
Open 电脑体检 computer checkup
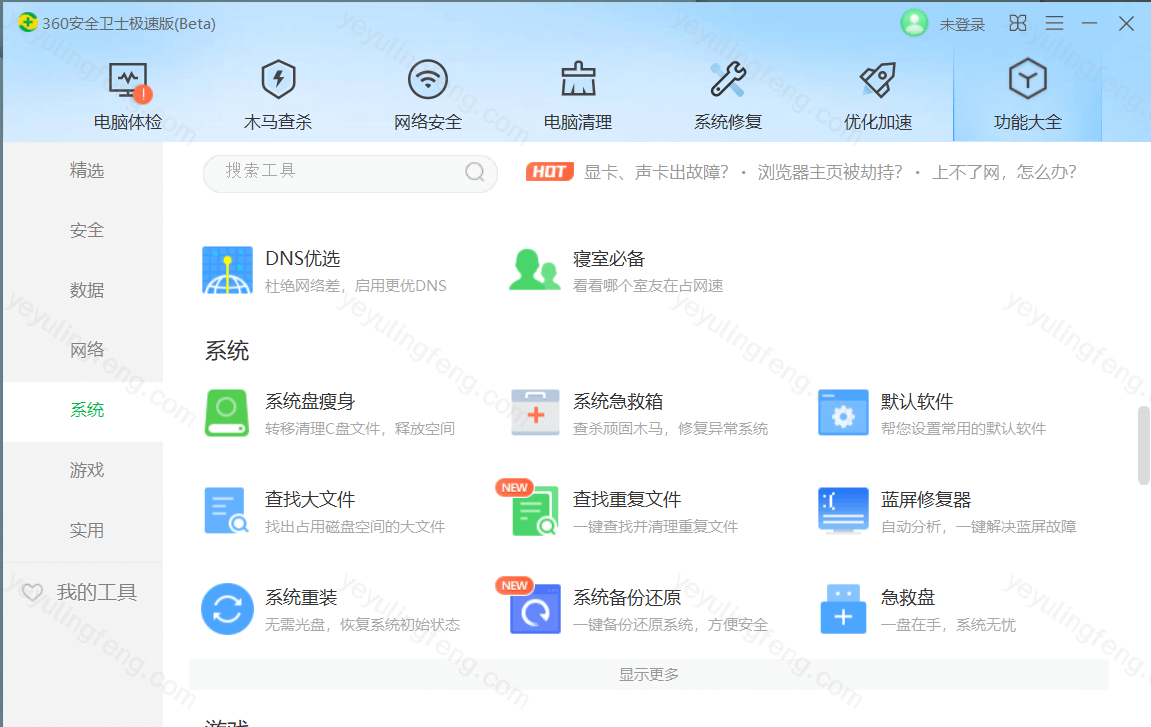pos(128,95)
